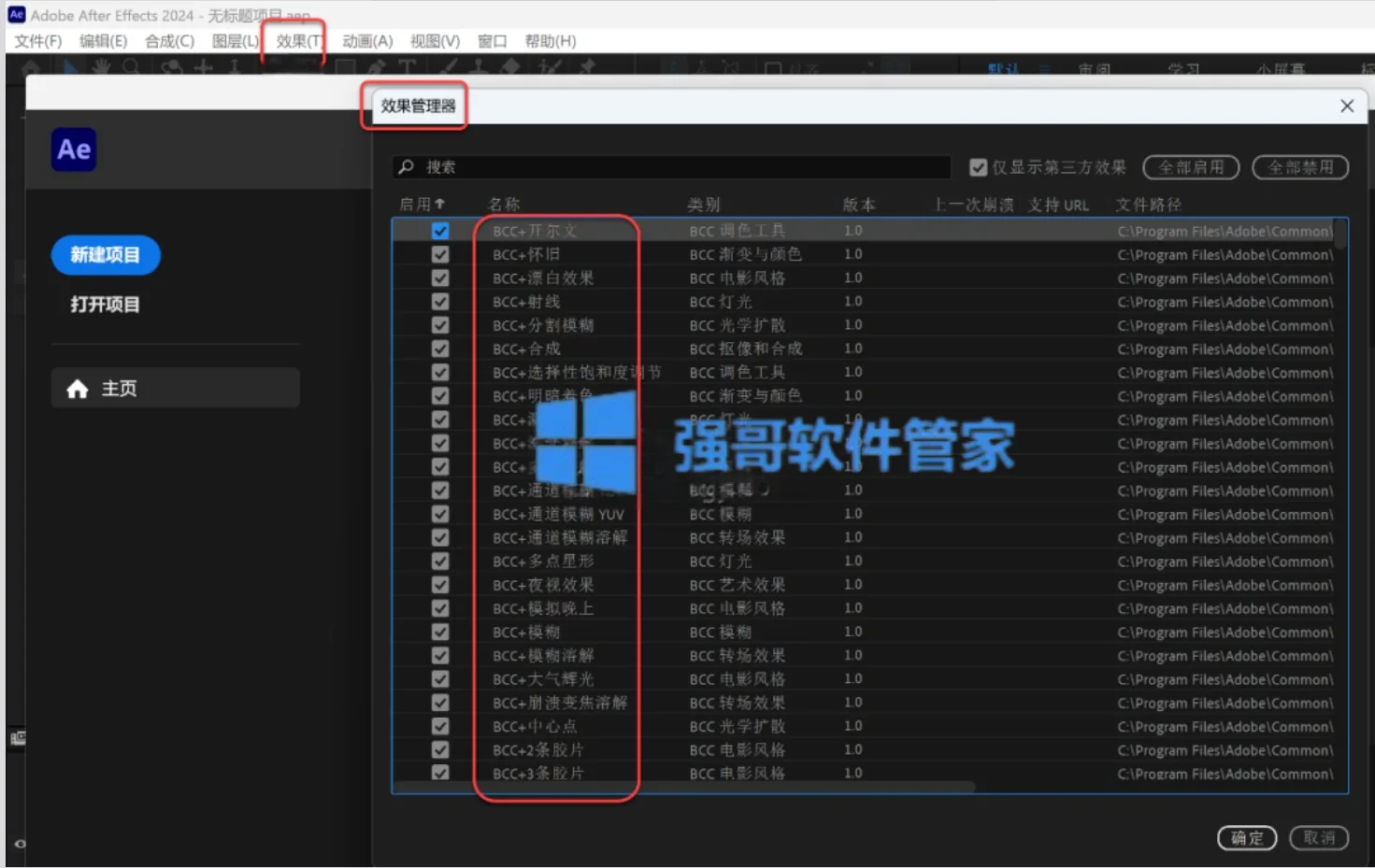Click the 支持 URL column header
The image size is (1375, 868).
click(x=1059, y=205)
